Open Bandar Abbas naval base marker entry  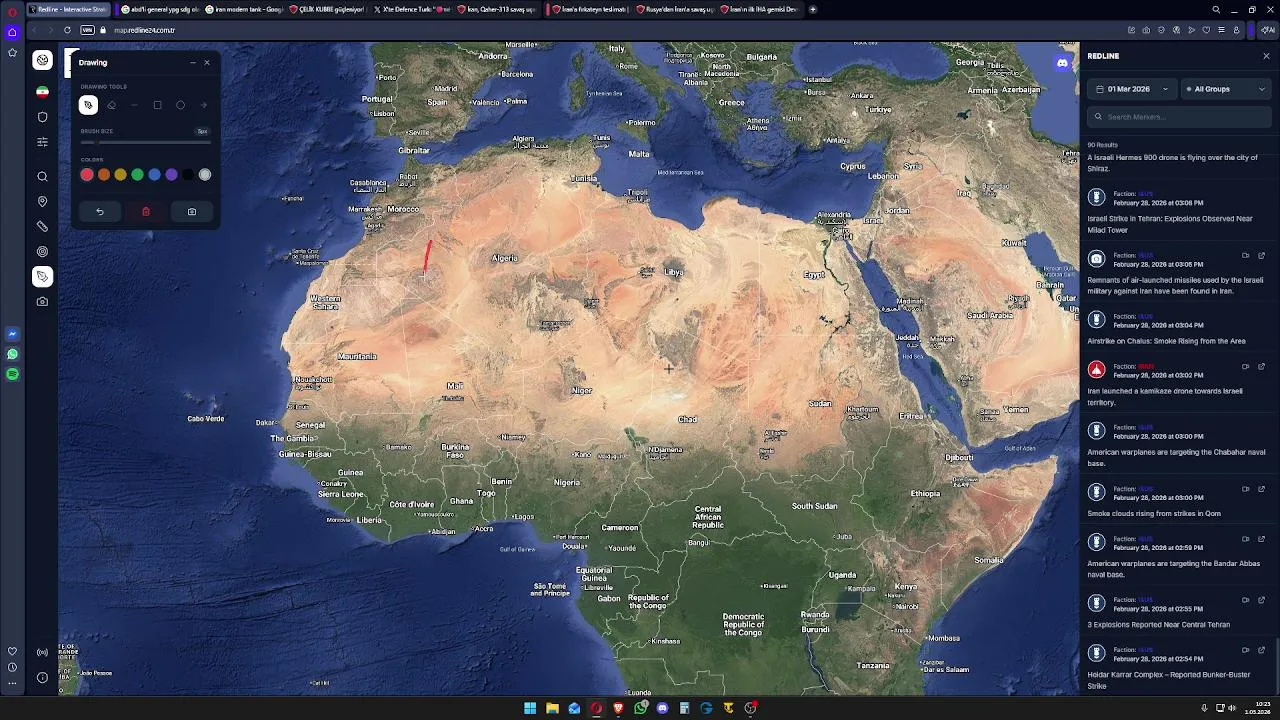point(1180,557)
